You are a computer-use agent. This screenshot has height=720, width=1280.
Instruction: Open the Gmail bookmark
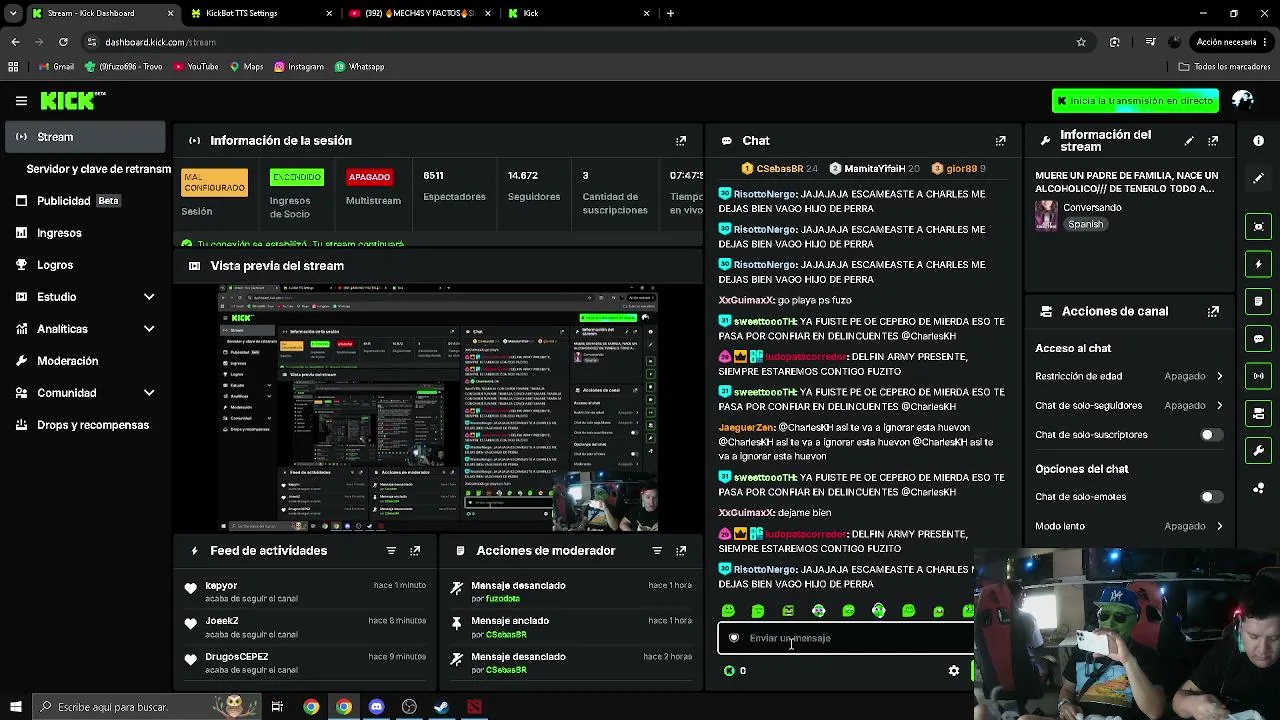(x=56, y=67)
